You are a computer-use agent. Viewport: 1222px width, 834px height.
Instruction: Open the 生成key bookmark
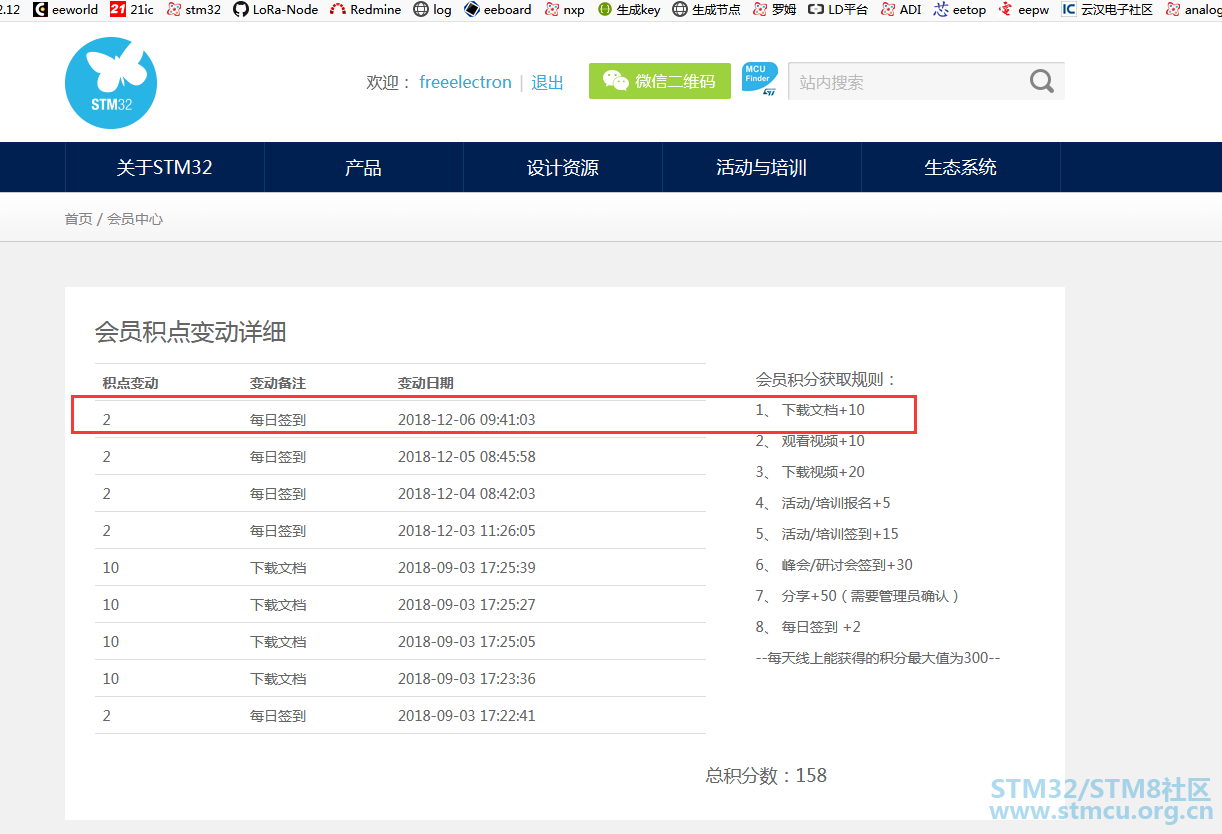tap(629, 9)
